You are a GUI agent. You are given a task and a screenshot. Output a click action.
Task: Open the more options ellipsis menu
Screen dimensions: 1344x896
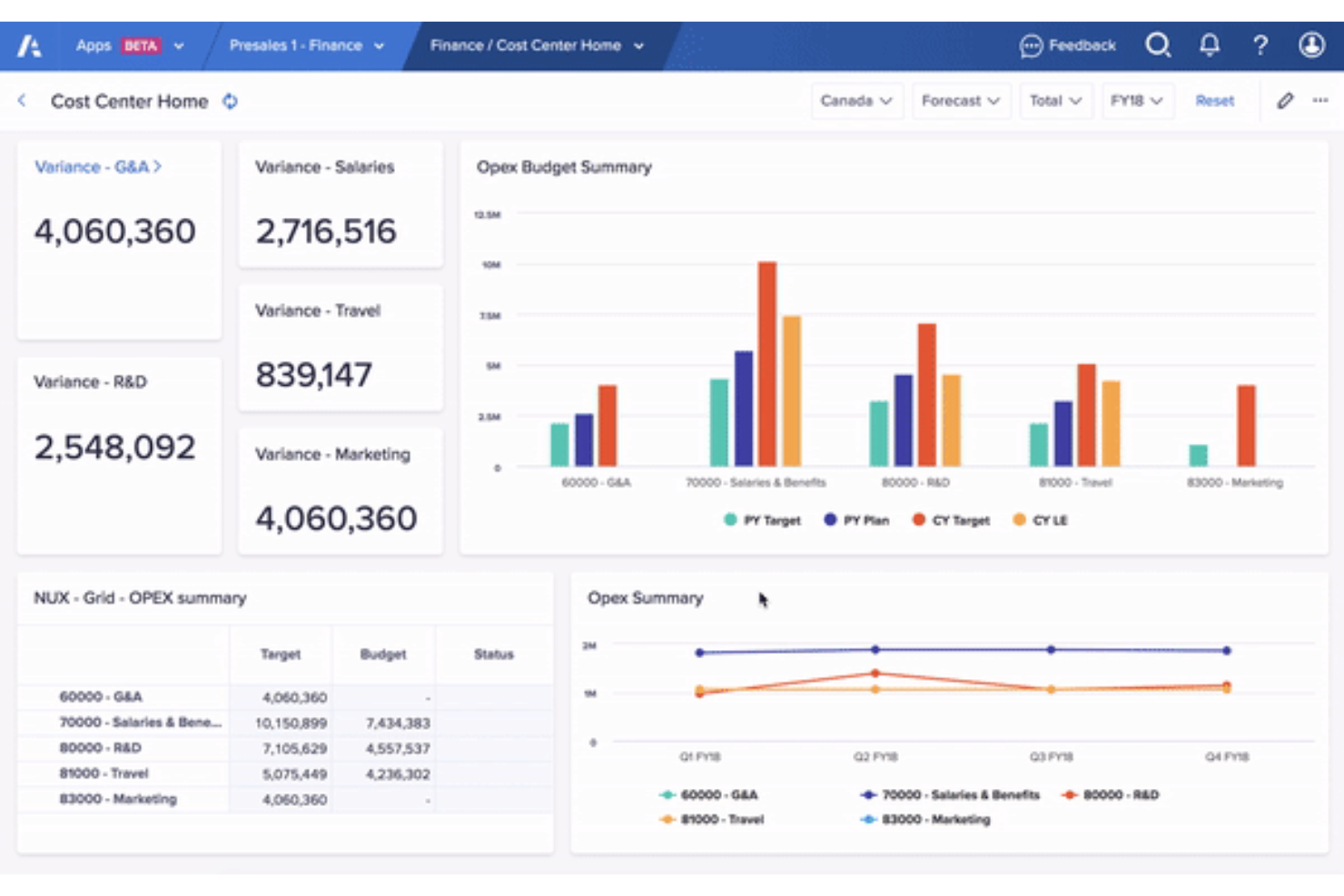coord(1319,101)
